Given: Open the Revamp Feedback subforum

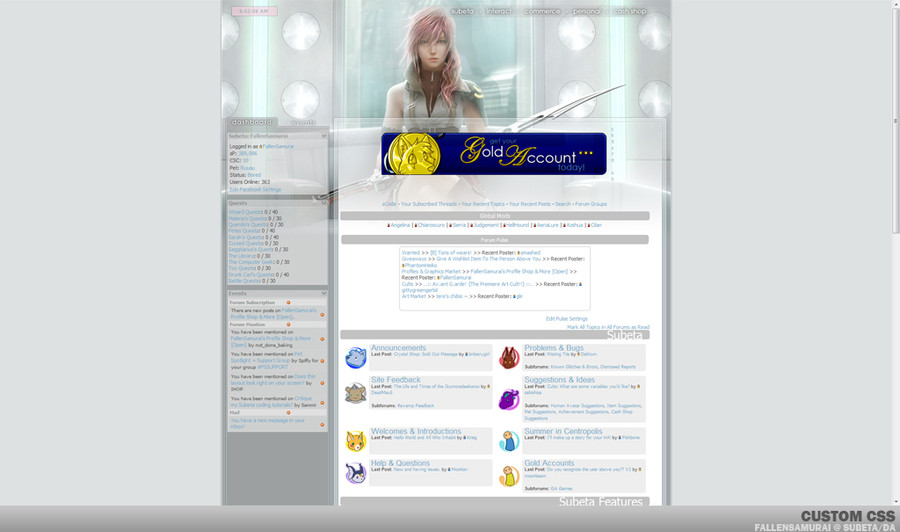Looking at the screenshot, I should click(x=416, y=406).
